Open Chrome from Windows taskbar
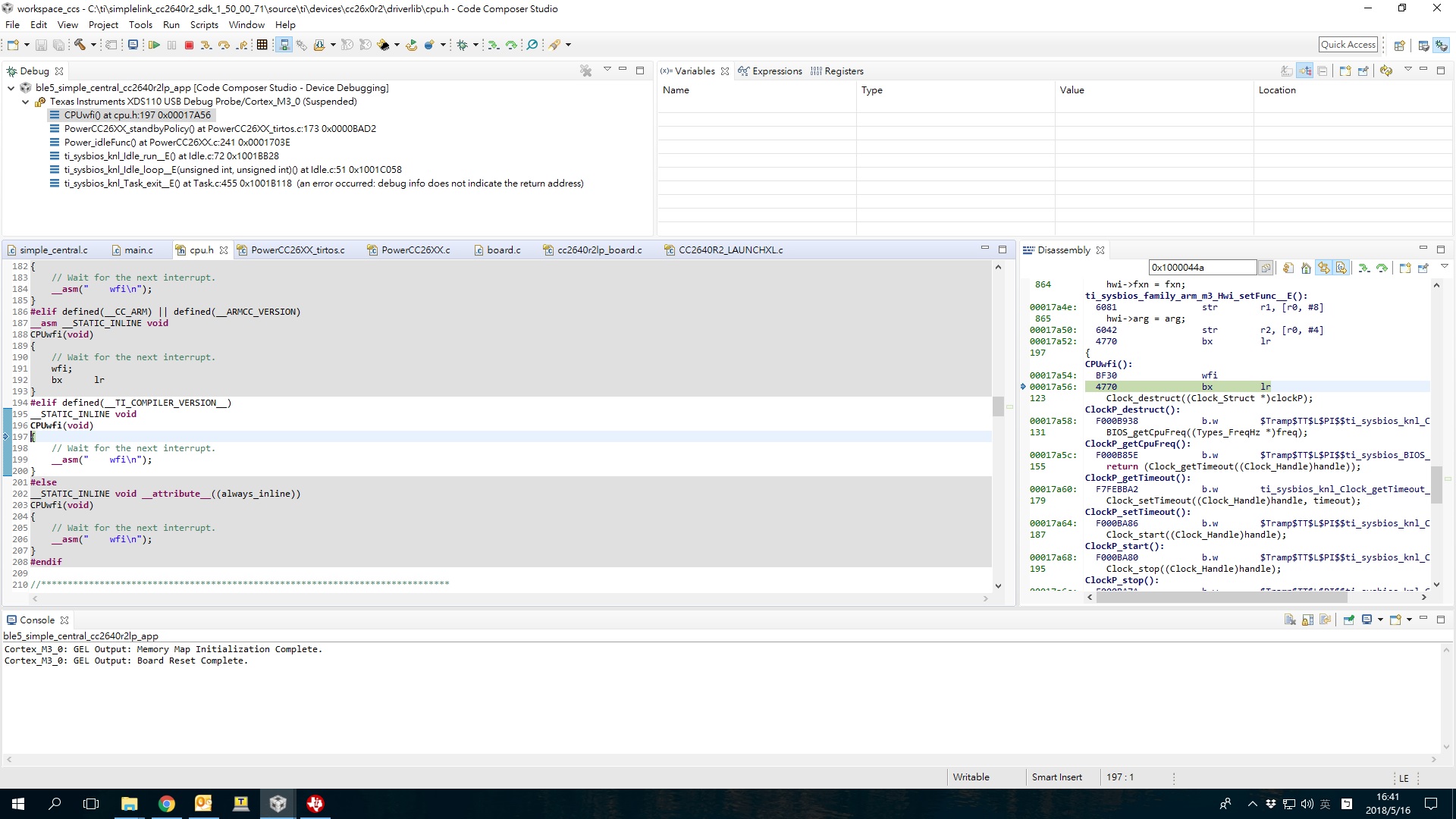Image resolution: width=1456 pixels, height=819 pixels. tap(166, 804)
